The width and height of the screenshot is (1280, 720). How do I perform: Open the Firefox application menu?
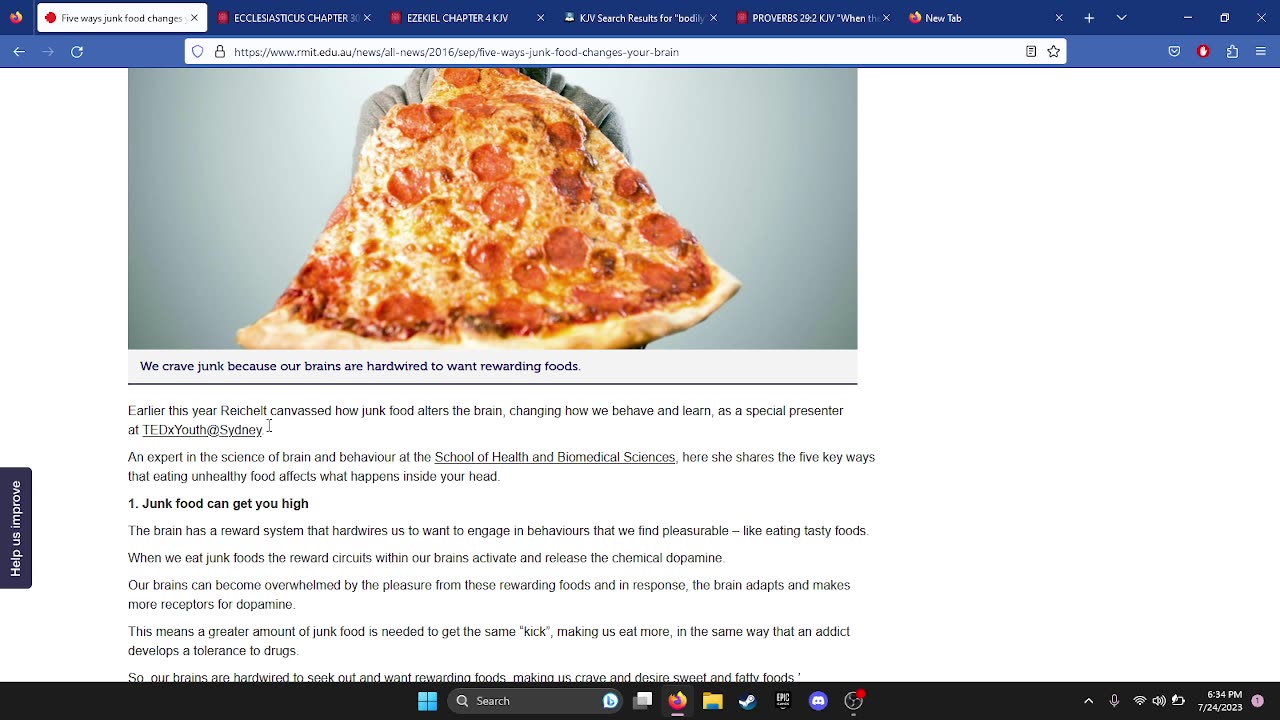coord(1261,51)
